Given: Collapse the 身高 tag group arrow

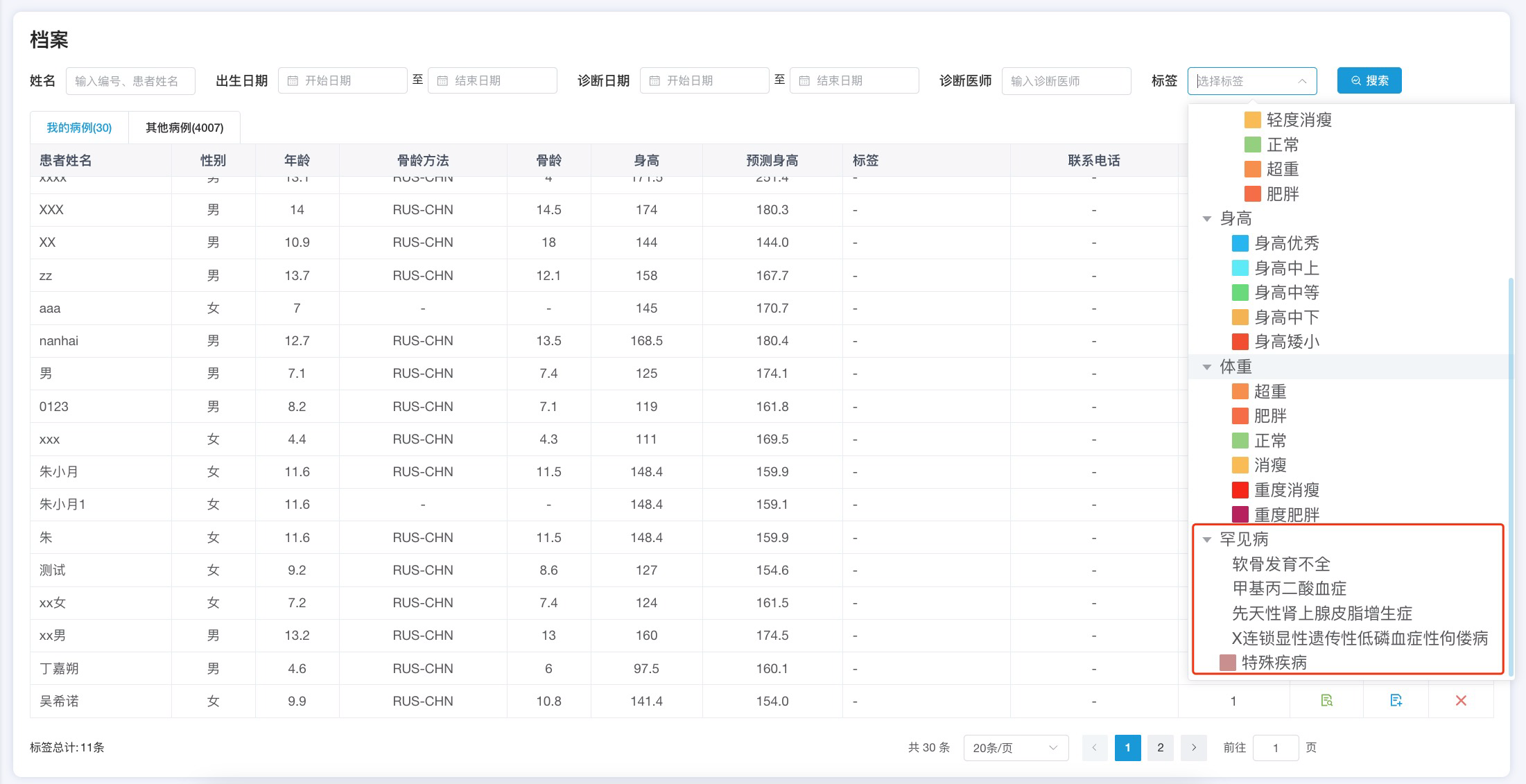Looking at the screenshot, I should pos(1207,219).
